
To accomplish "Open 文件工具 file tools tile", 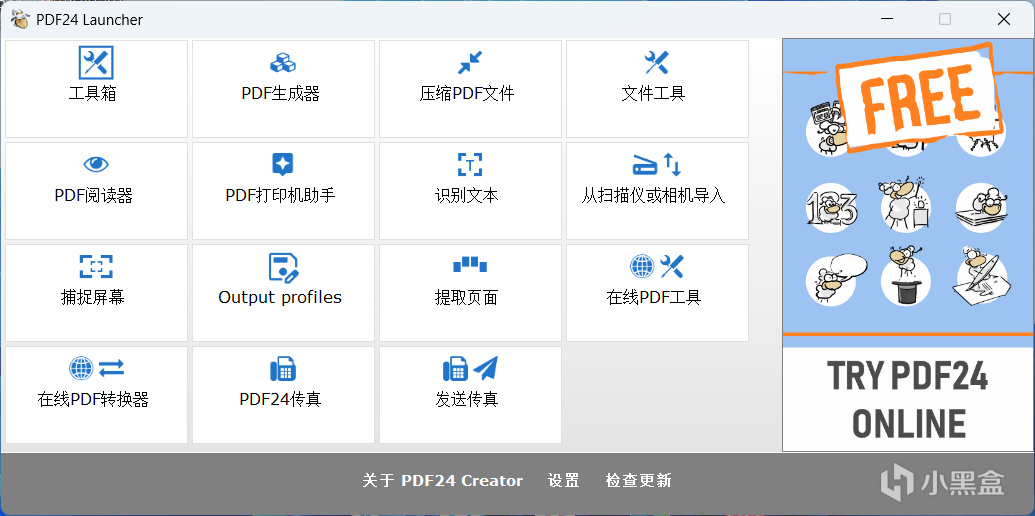I will tap(657, 89).
